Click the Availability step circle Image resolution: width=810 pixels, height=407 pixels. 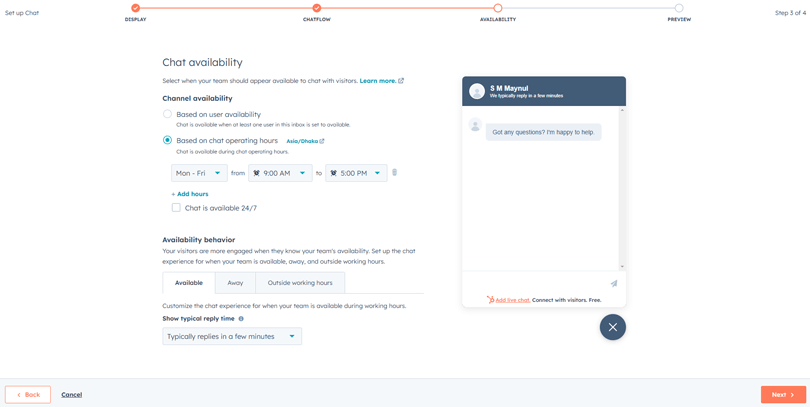point(497,8)
